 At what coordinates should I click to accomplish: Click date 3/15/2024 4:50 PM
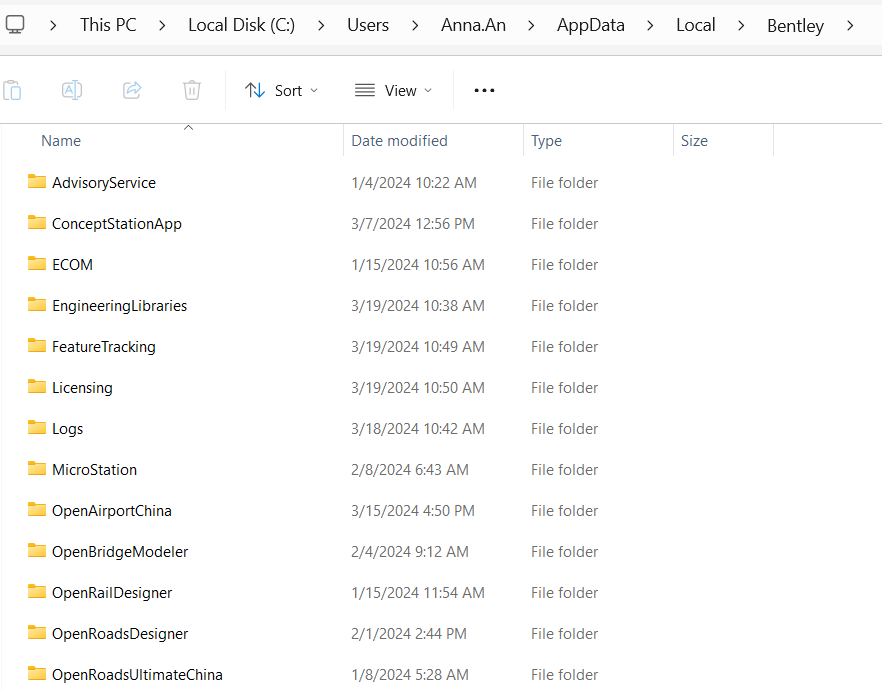tap(413, 511)
